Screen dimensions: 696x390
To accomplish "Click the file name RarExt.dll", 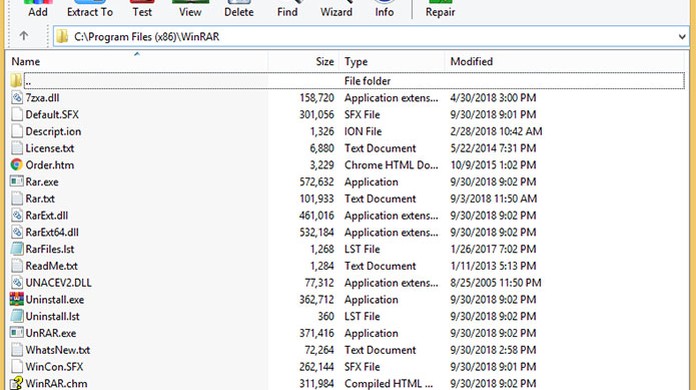I will tap(47, 216).
